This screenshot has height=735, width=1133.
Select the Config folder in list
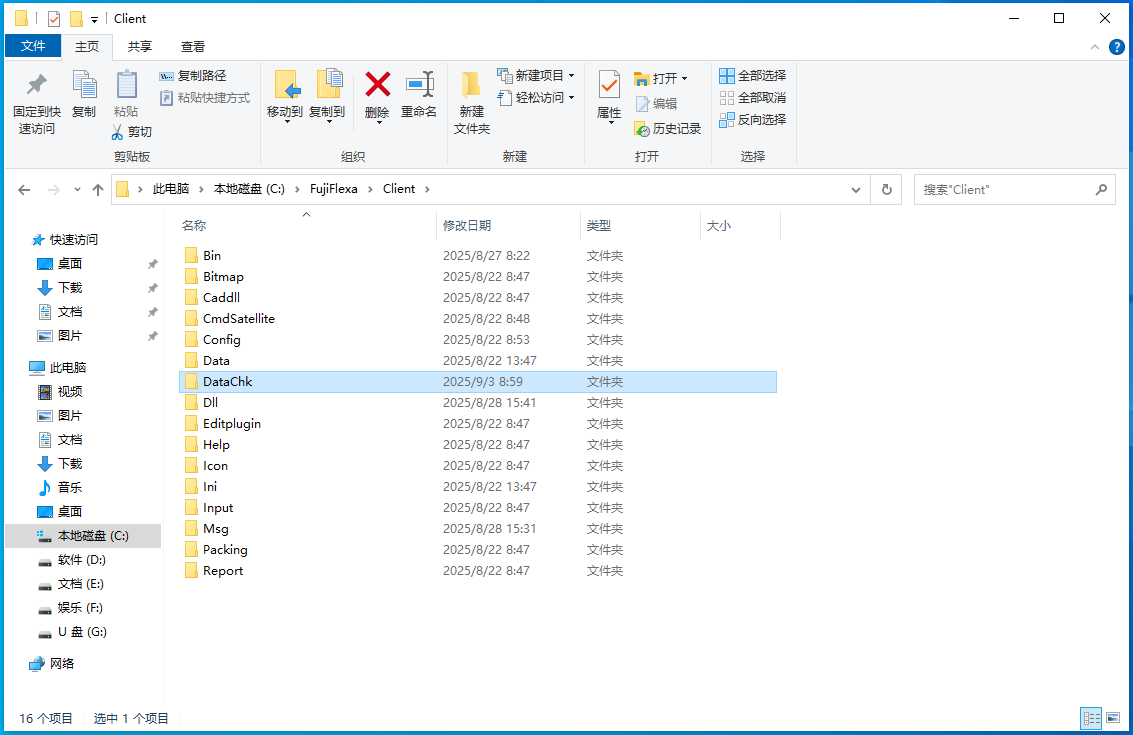[x=221, y=339]
